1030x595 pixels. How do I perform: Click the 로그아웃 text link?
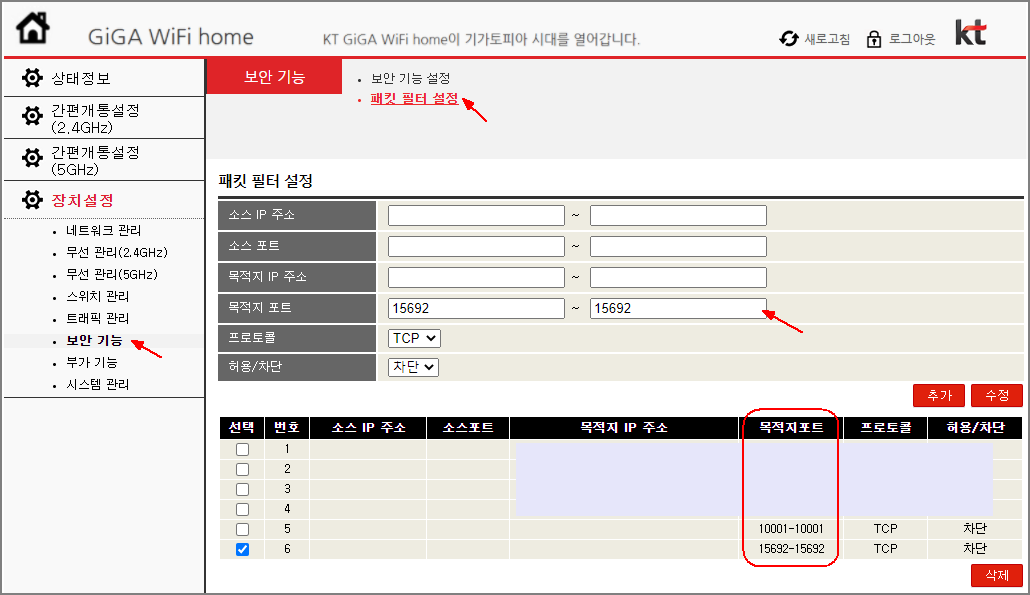pos(912,39)
